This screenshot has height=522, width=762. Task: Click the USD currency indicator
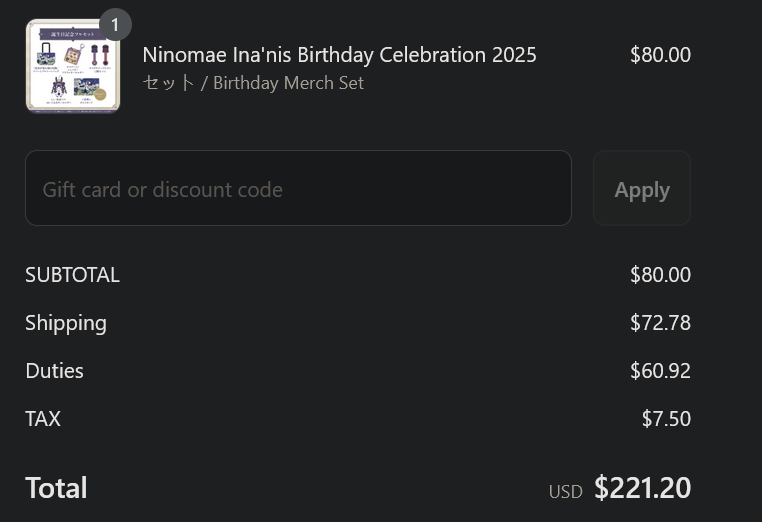pyautogui.click(x=566, y=492)
